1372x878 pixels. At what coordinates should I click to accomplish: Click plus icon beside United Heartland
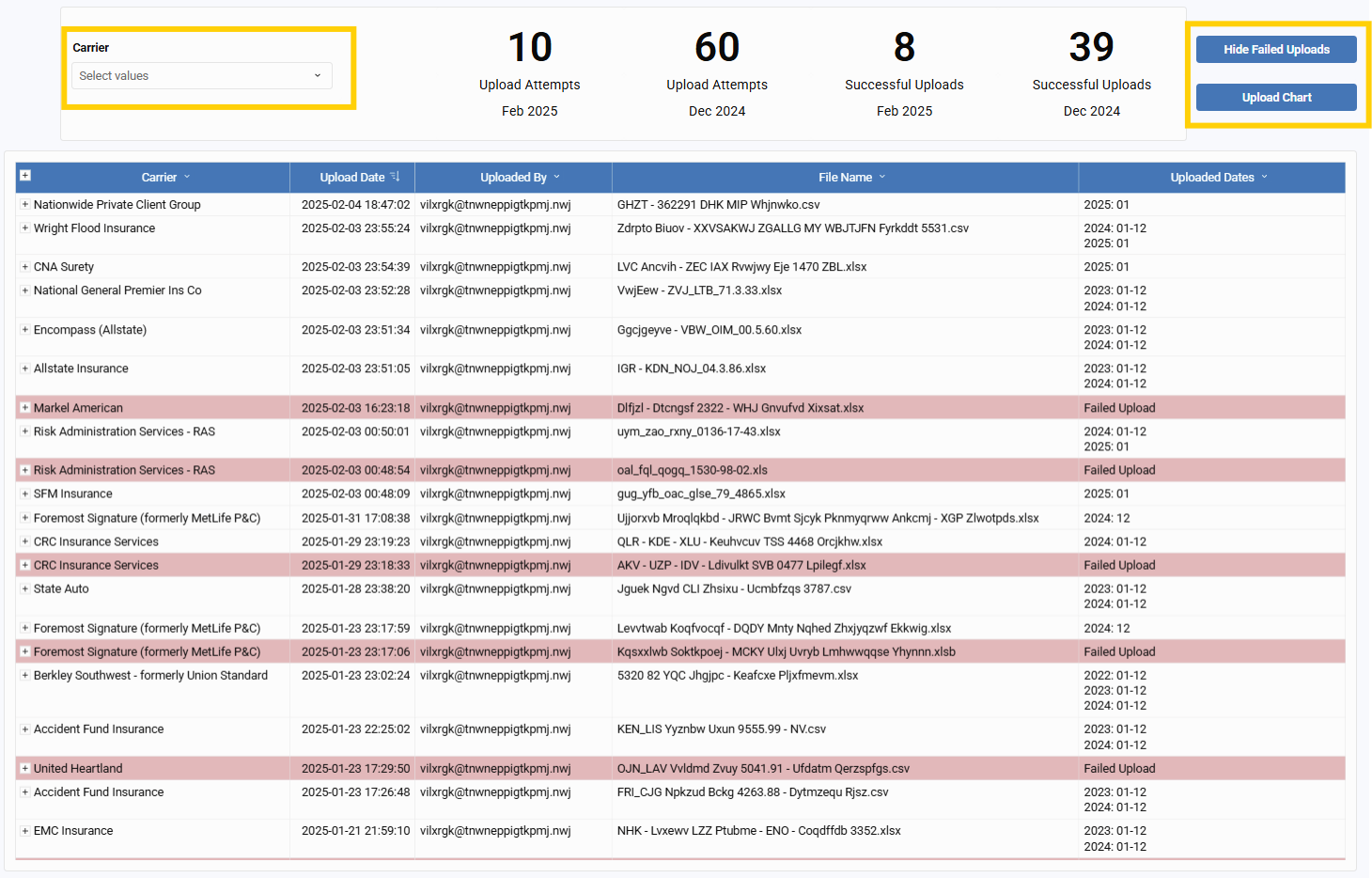[x=25, y=769]
